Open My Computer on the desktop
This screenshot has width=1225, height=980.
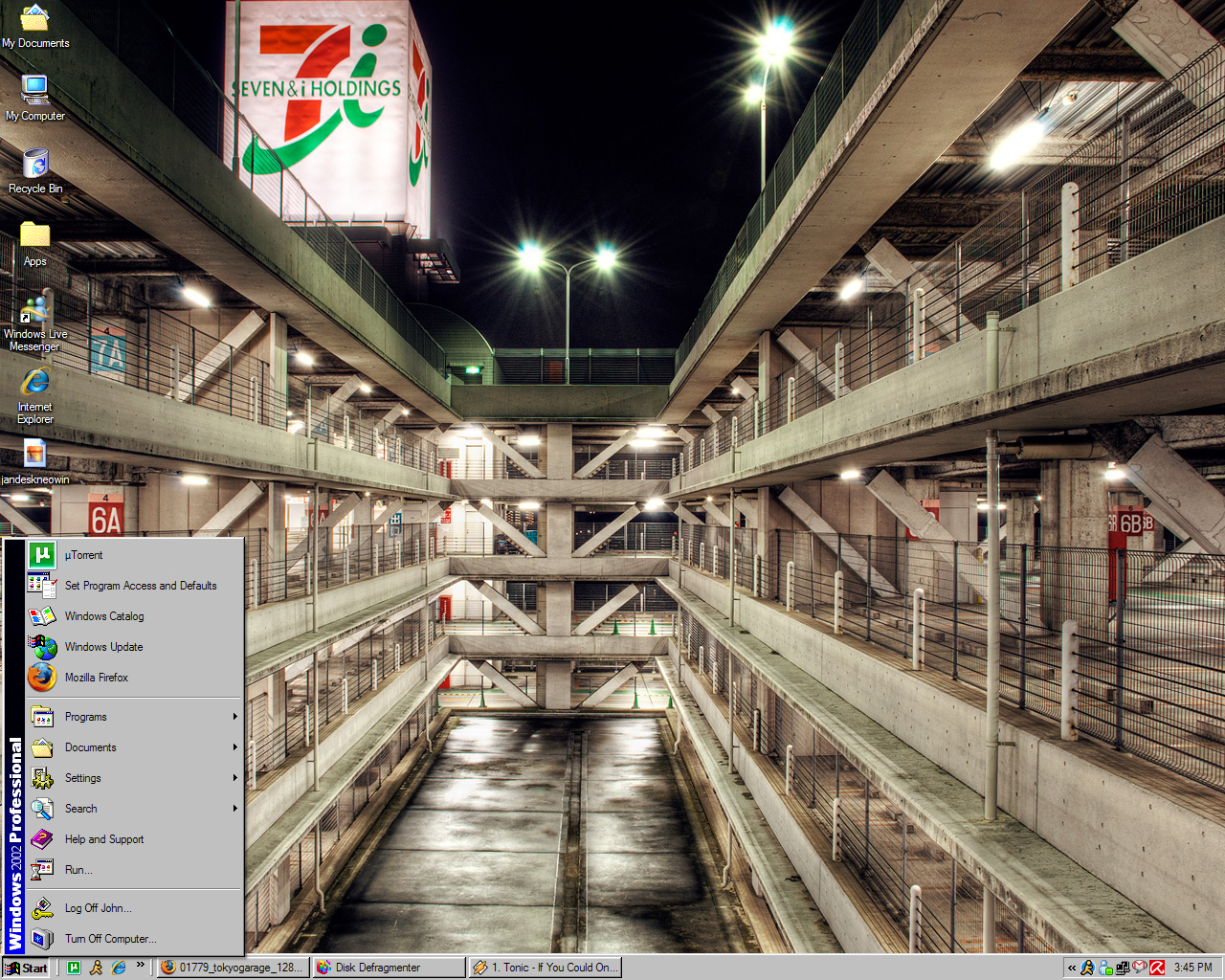(x=35, y=98)
